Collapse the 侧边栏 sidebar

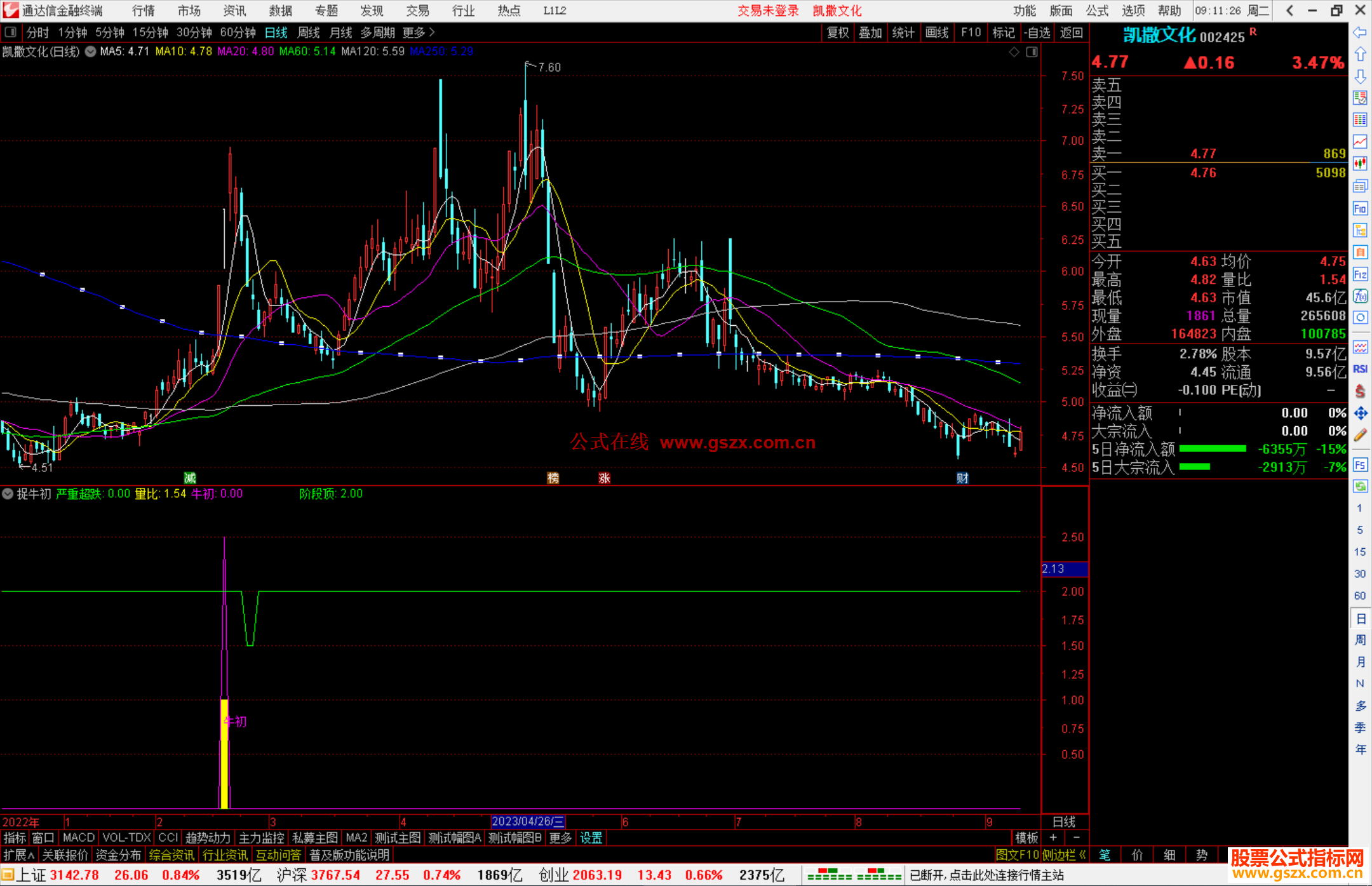pos(1064,855)
